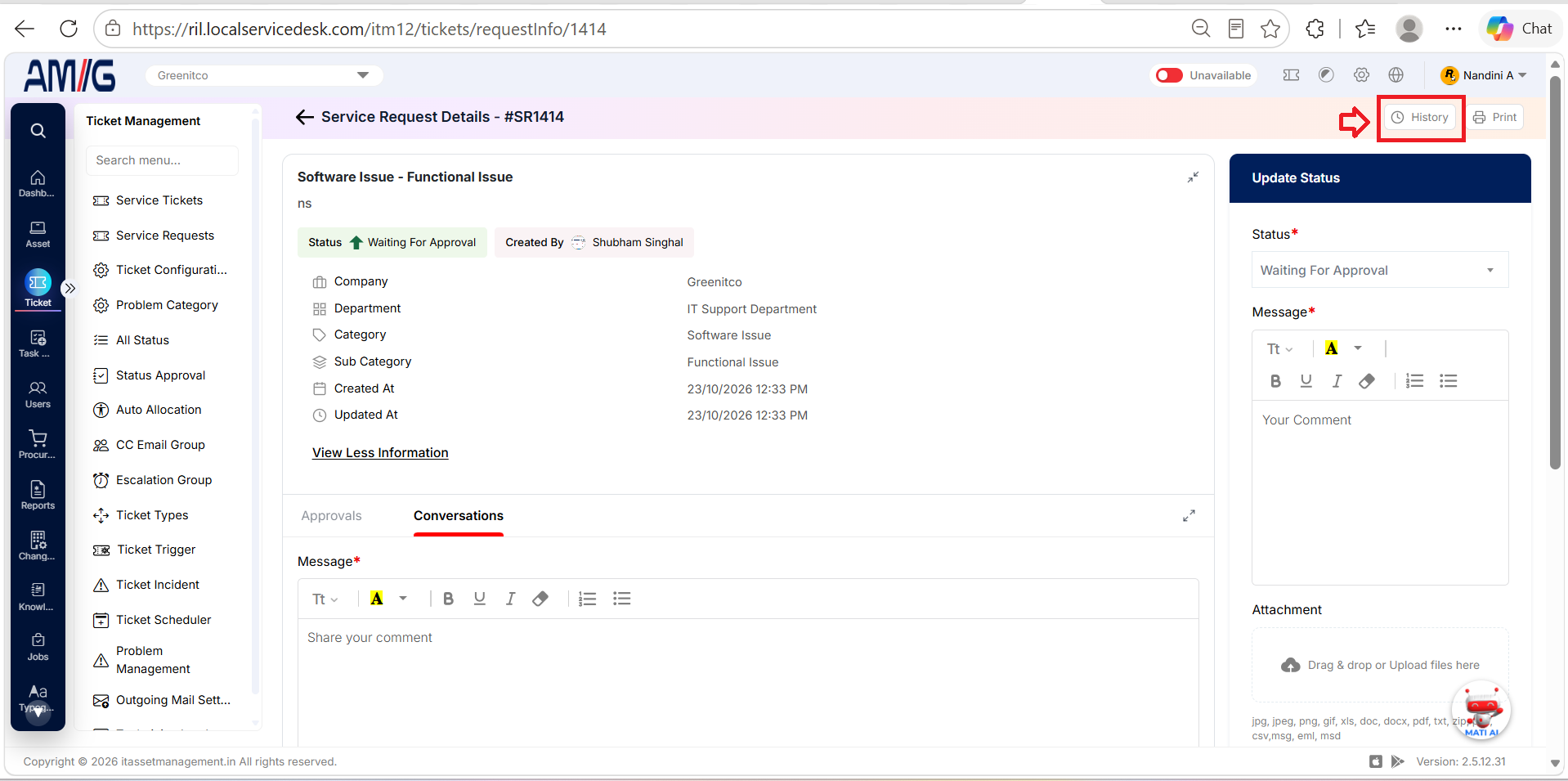
Task: Insert numbered list in Update Status editor
Action: [1414, 381]
